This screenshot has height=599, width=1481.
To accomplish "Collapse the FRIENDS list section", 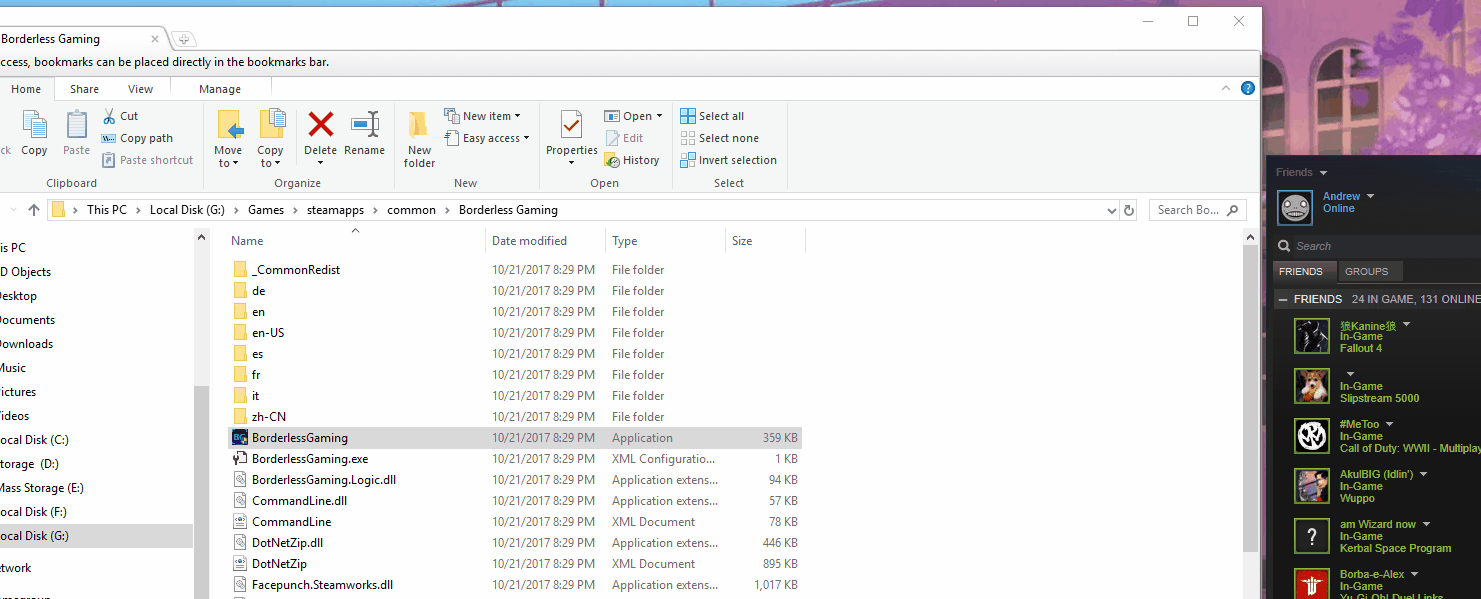I will (1283, 299).
